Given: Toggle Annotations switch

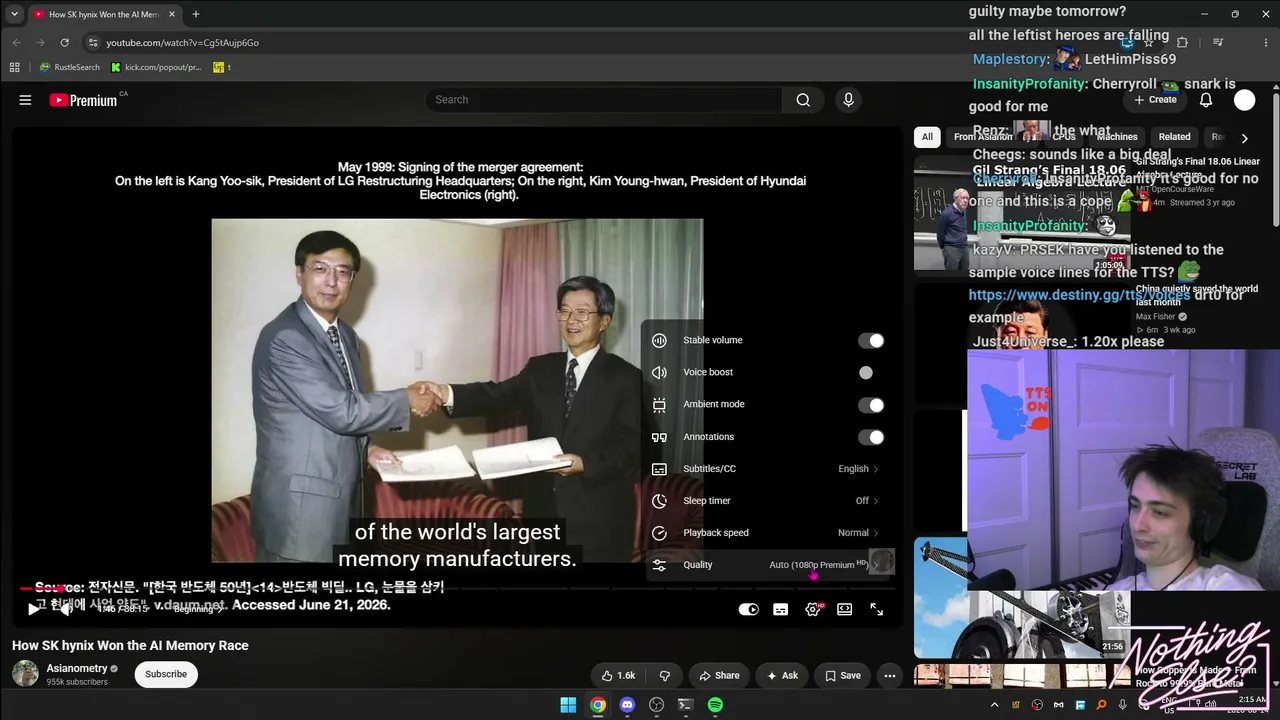Looking at the screenshot, I should tap(871, 437).
